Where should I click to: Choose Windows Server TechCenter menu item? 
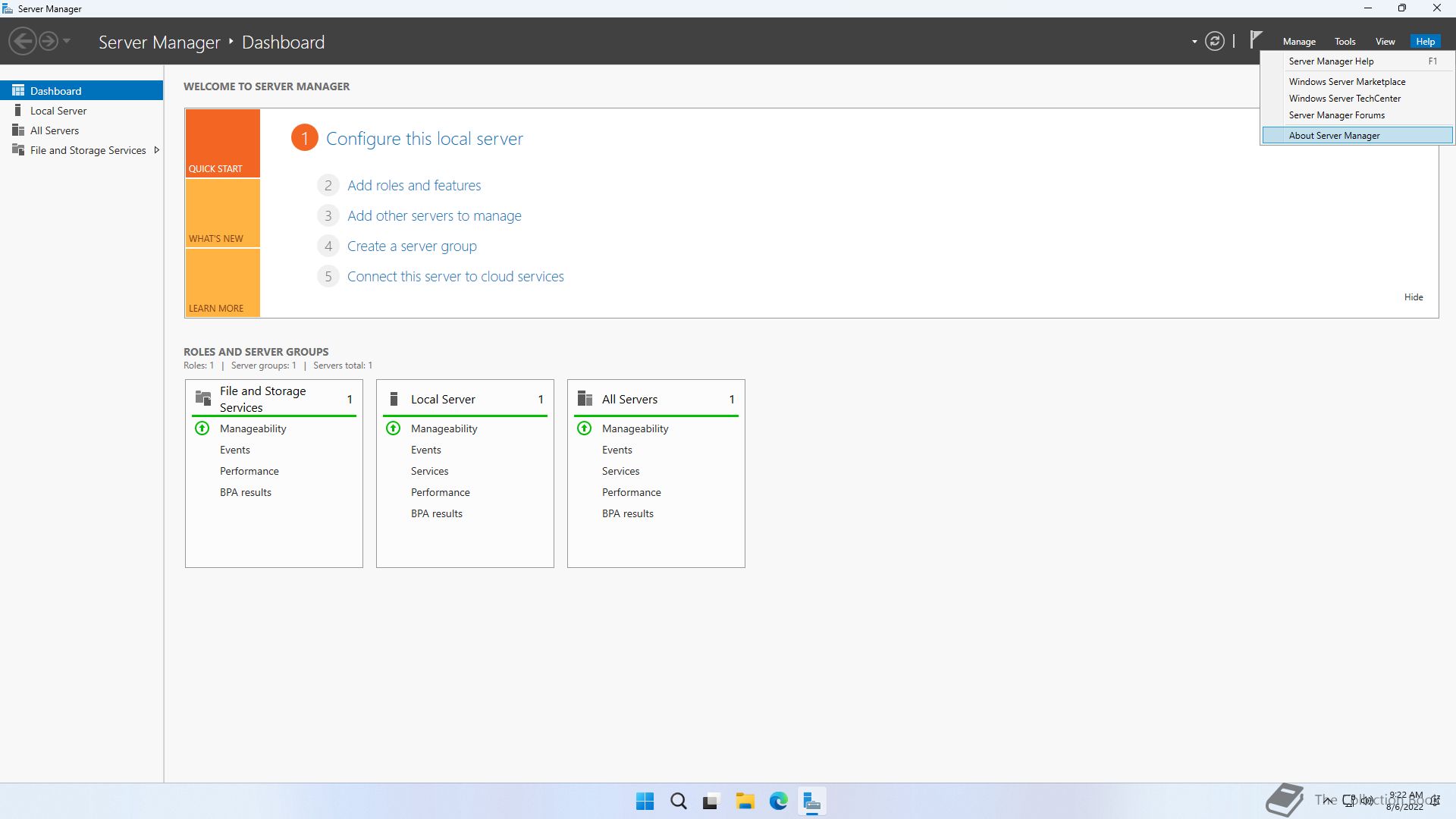pos(1345,99)
